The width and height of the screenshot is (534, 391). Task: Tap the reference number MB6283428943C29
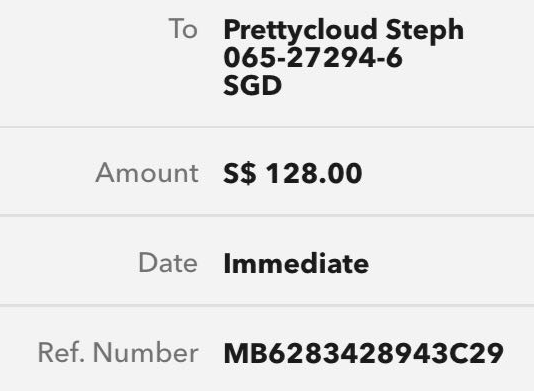[x=363, y=354]
